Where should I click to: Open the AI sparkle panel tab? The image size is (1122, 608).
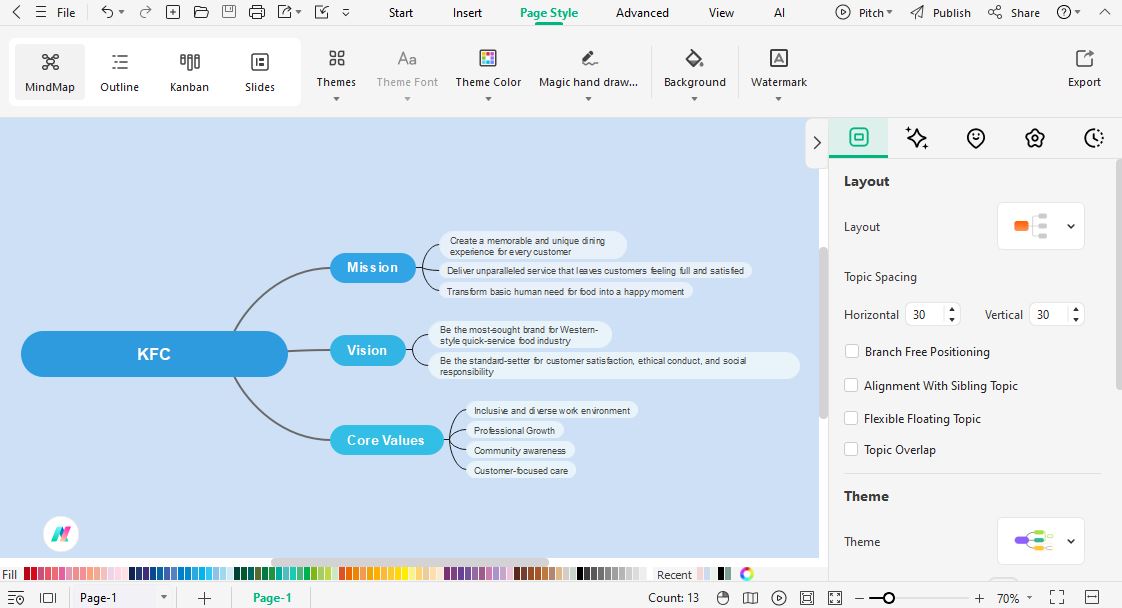[x=917, y=137]
